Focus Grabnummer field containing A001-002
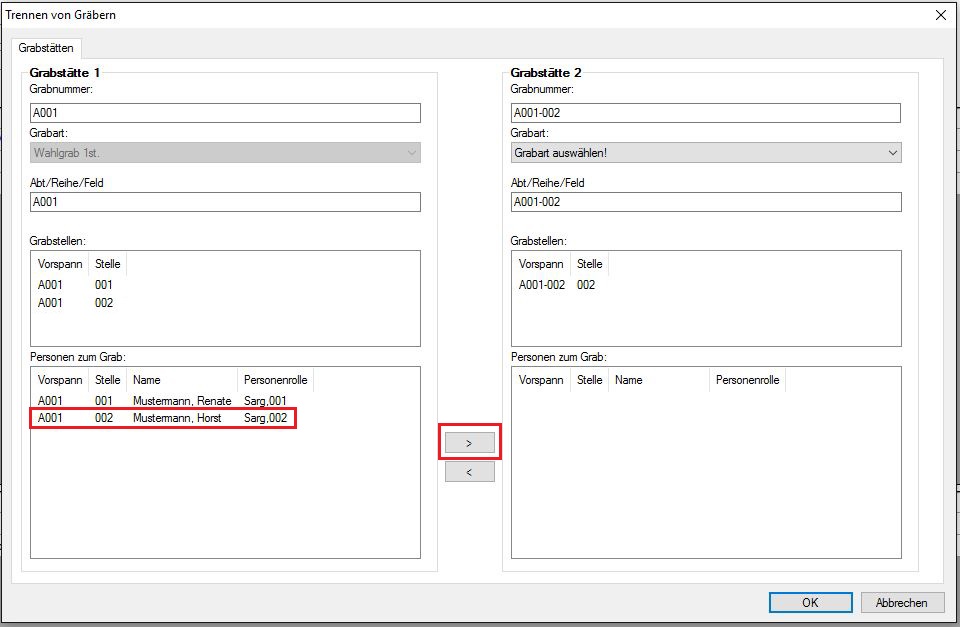 pyautogui.click(x=706, y=113)
